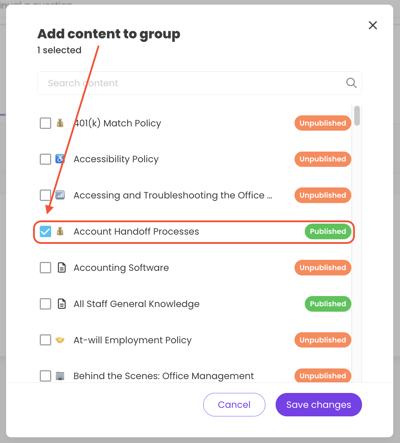Image resolution: width=400 pixels, height=443 pixels.
Task: Click the icon beside Behind the Scenes: Office Management
Action: [x=60, y=376]
